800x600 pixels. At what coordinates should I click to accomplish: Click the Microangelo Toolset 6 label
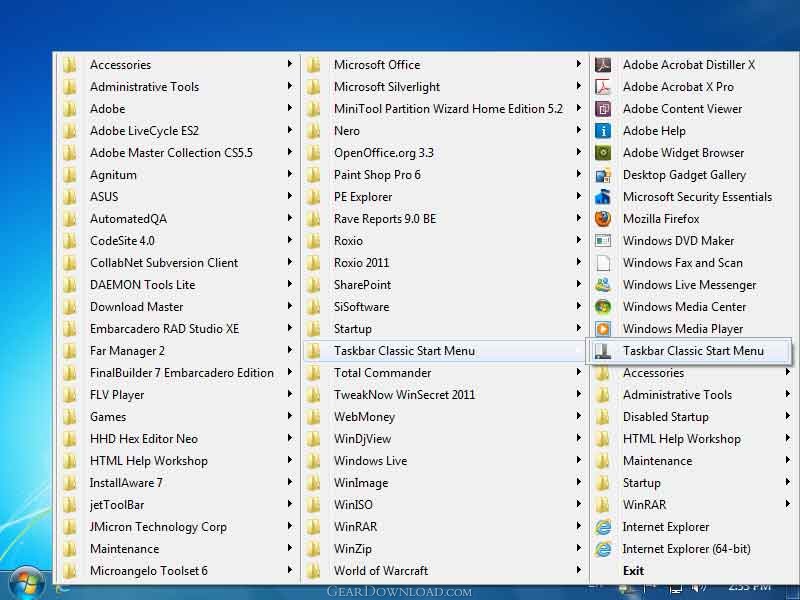coord(148,571)
